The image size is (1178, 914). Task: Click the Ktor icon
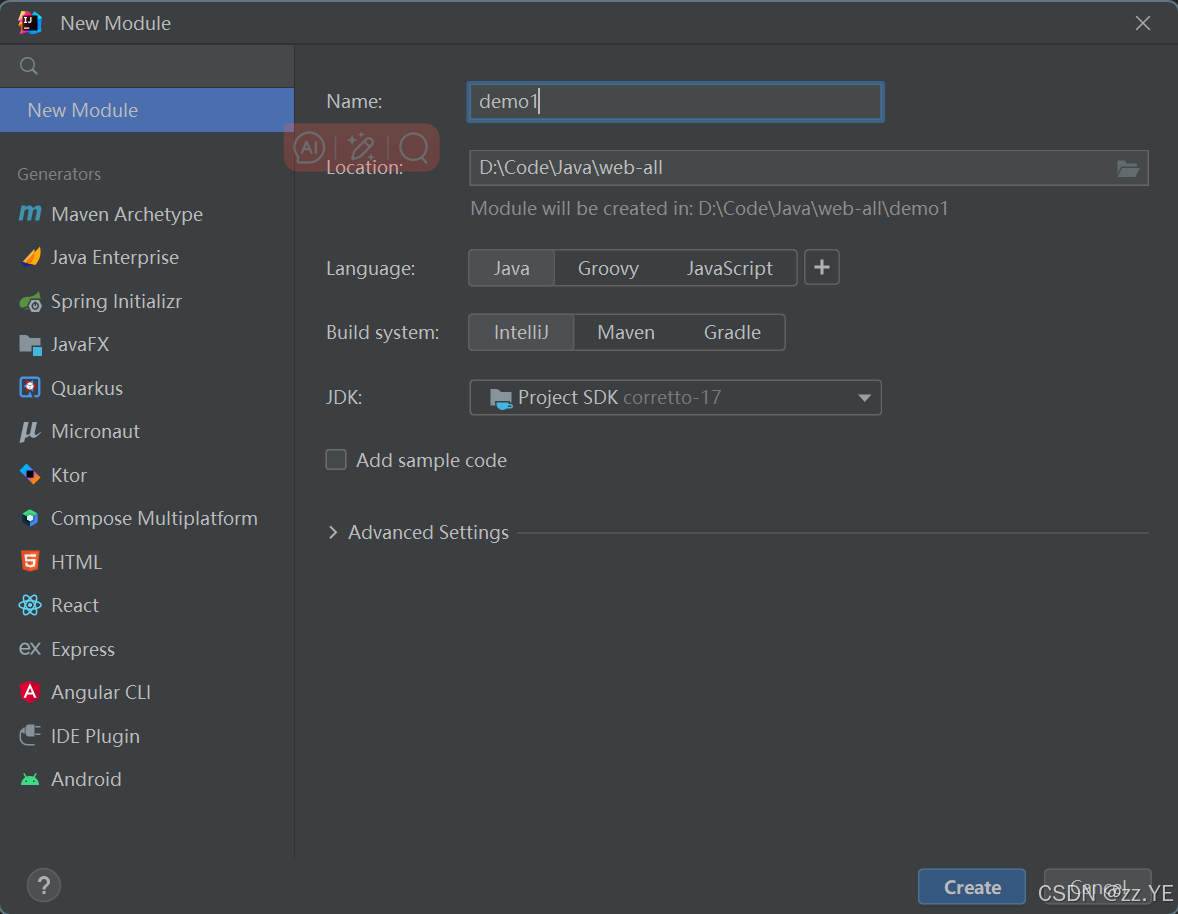pos(30,475)
